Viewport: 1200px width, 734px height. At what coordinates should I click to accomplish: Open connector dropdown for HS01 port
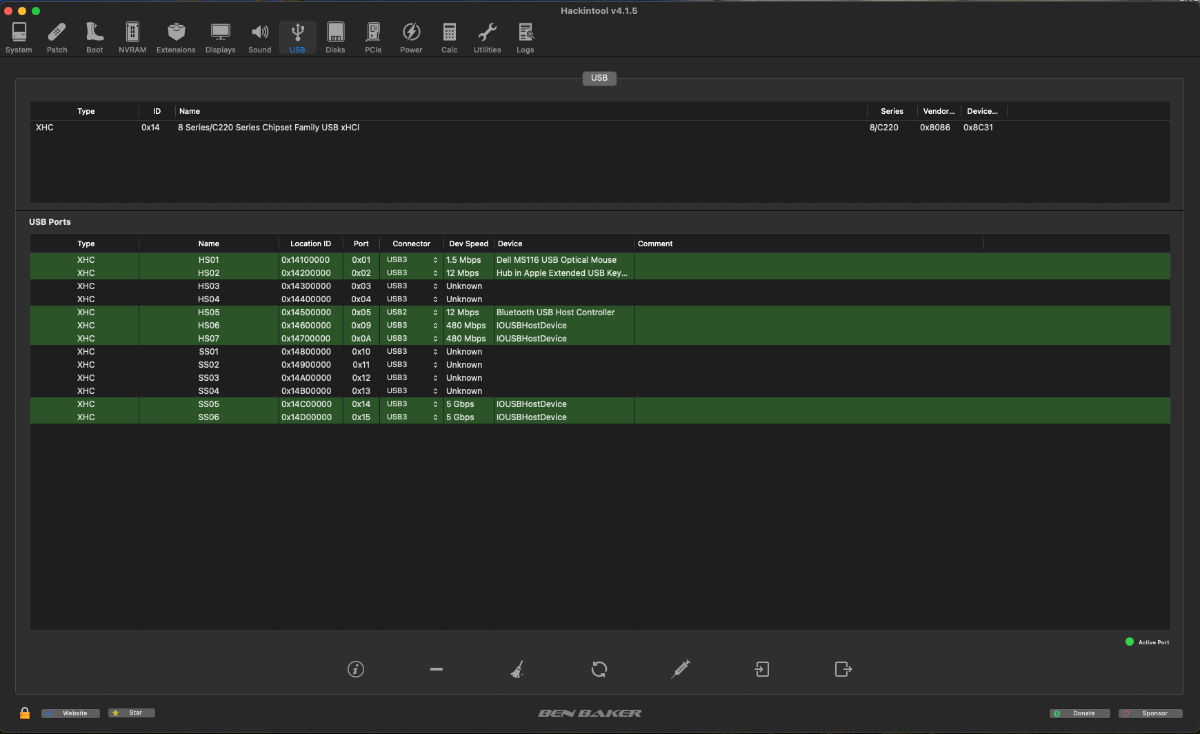tap(412, 260)
